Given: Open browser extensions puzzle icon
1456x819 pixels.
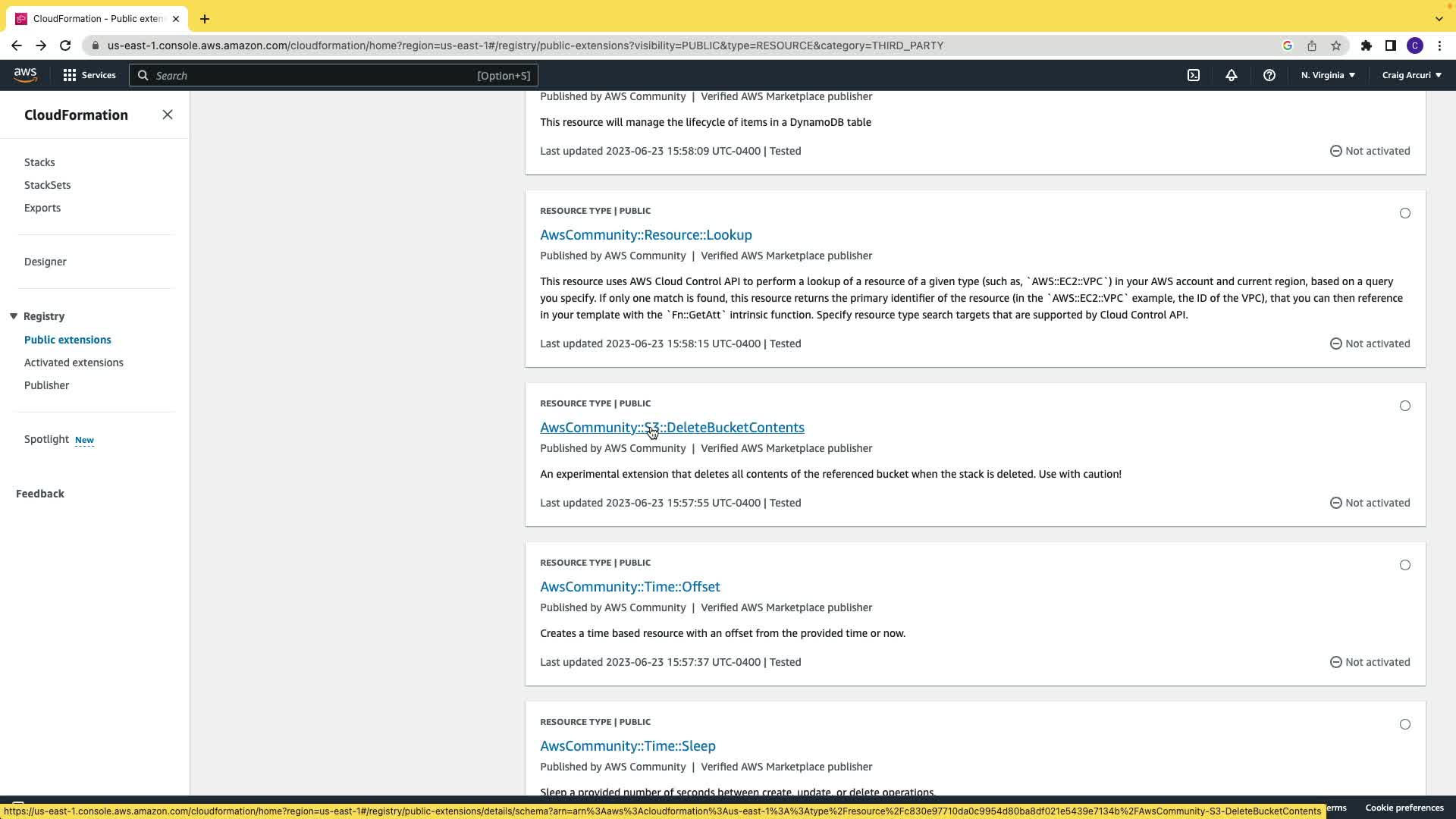Looking at the screenshot, I should click(1367, 45).
